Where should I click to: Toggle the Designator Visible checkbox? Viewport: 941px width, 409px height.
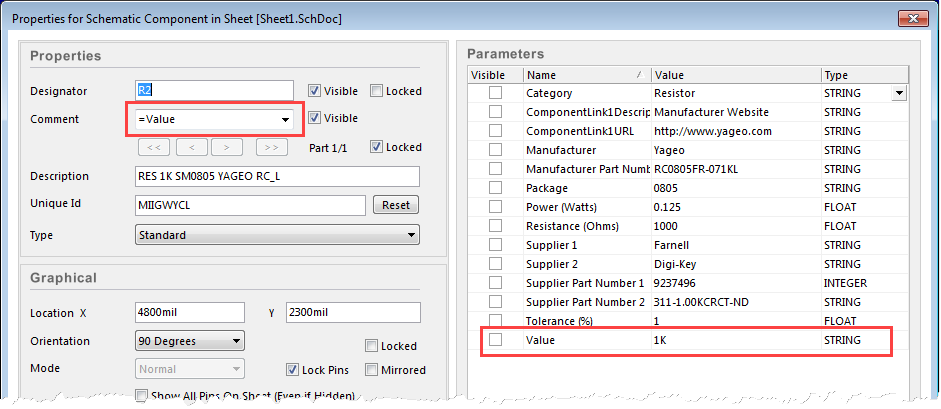[315, 91]
